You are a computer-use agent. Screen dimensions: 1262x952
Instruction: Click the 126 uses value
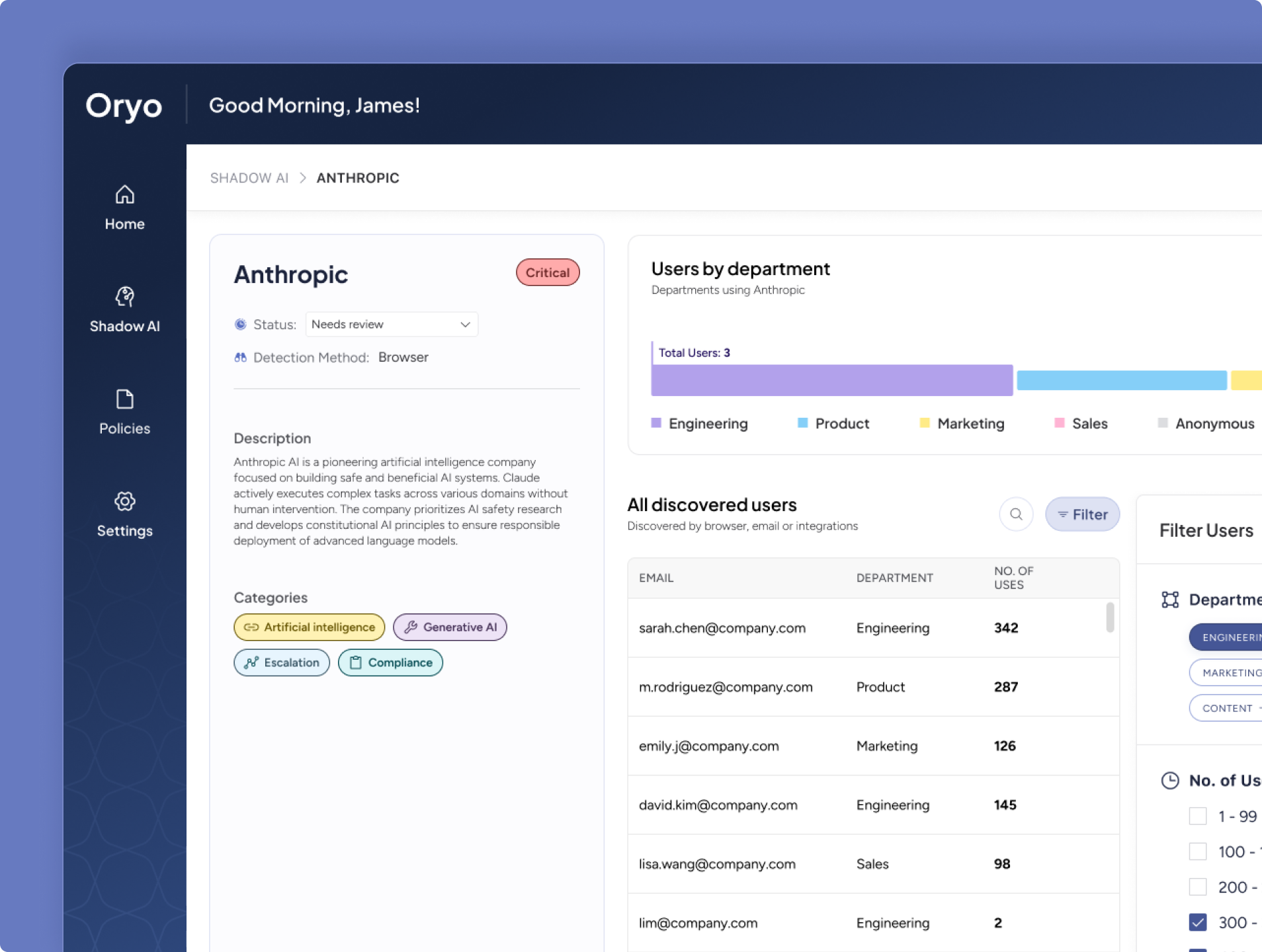click(x=1005, y=746)
